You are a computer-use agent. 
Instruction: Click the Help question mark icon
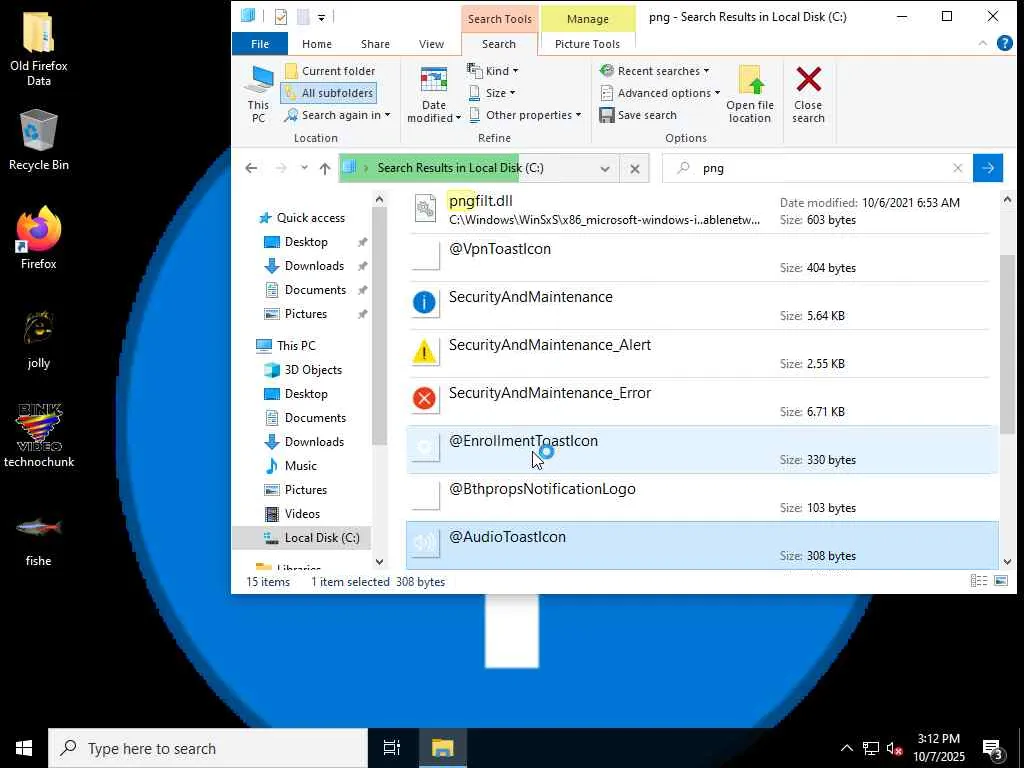(1004, 43)
